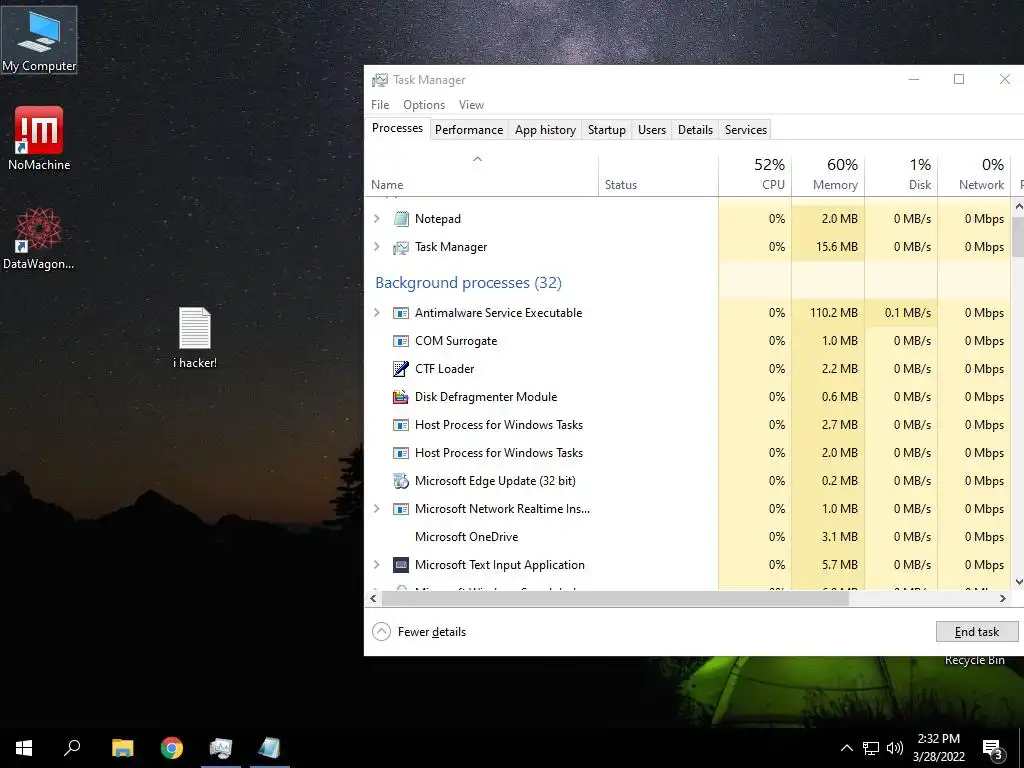1024x768 pixels.
Task: Expand the Notepad process group
Action: [377, 219]
